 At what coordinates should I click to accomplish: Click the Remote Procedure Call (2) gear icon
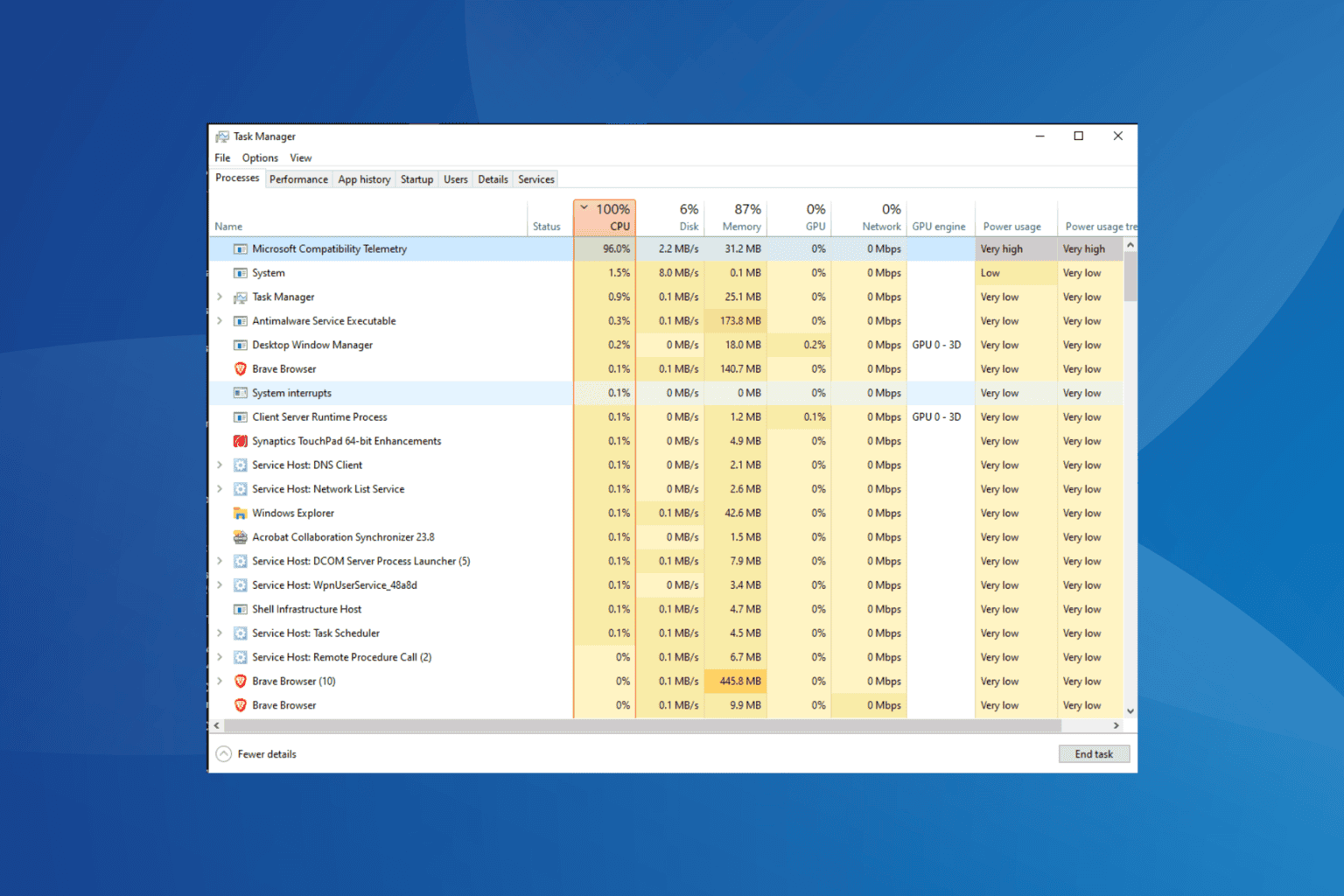(241, 657)
